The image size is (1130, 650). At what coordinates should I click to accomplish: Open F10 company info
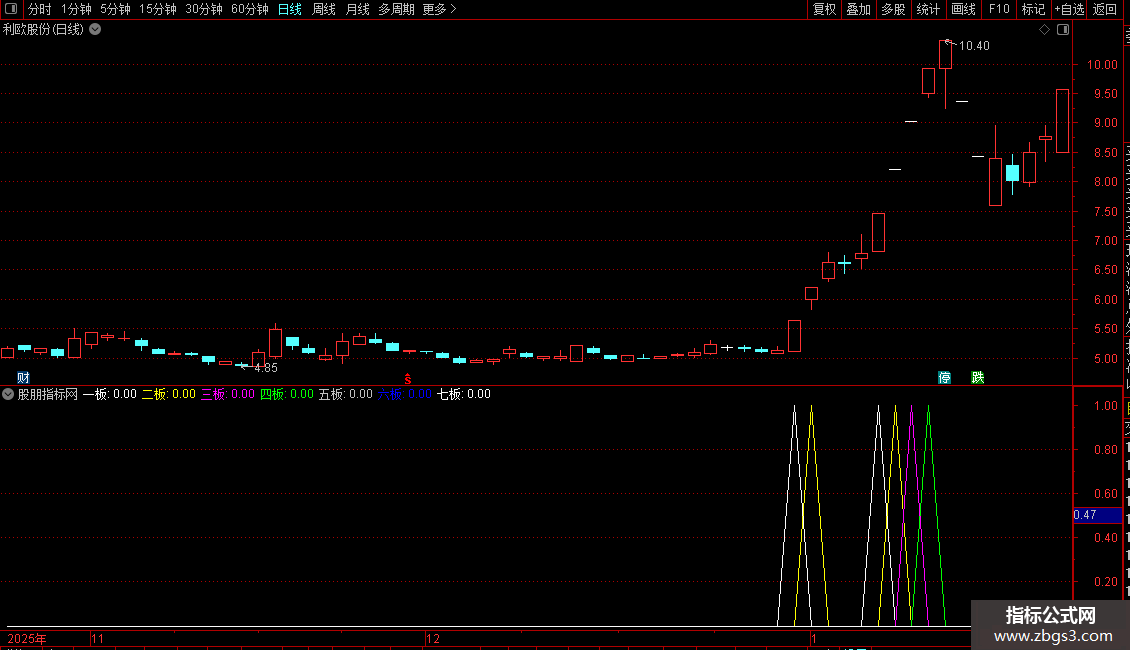[x=999, y=9]
